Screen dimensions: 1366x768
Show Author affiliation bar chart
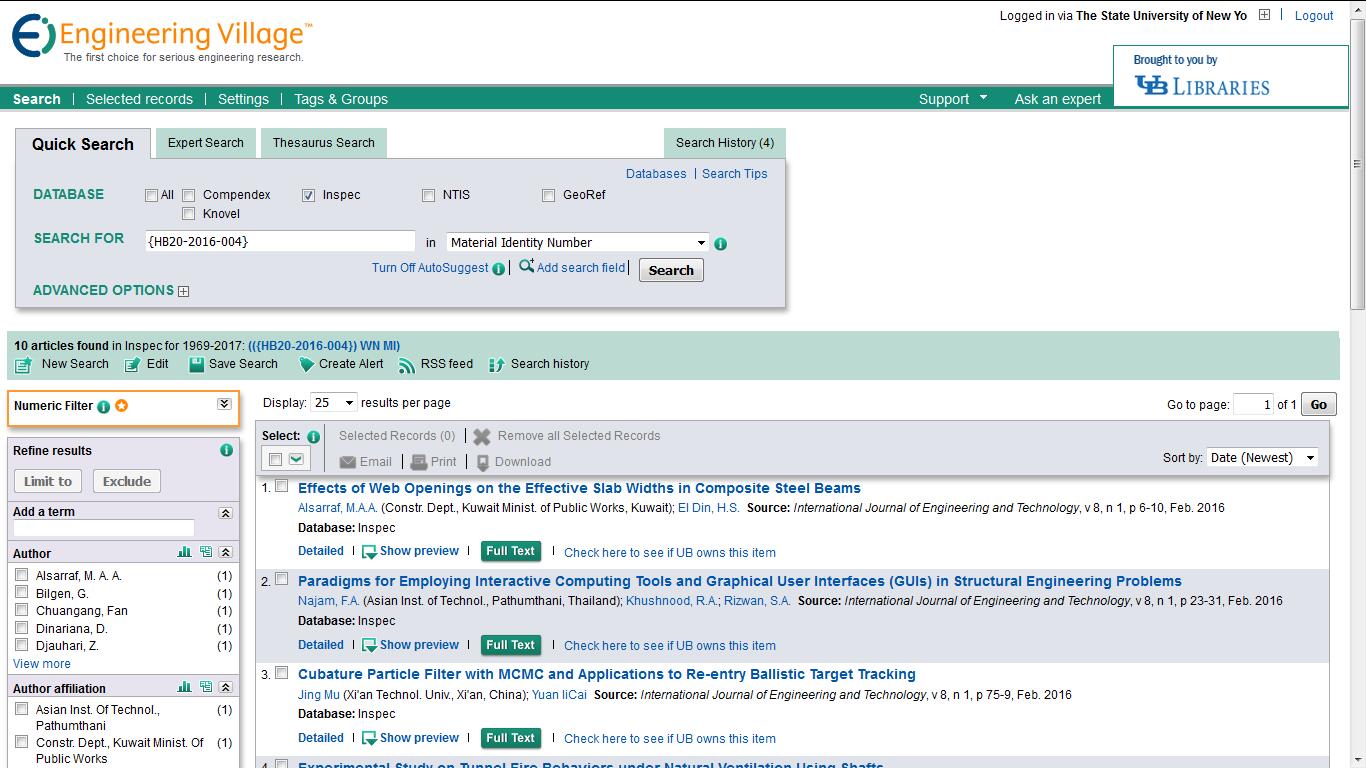184,687
